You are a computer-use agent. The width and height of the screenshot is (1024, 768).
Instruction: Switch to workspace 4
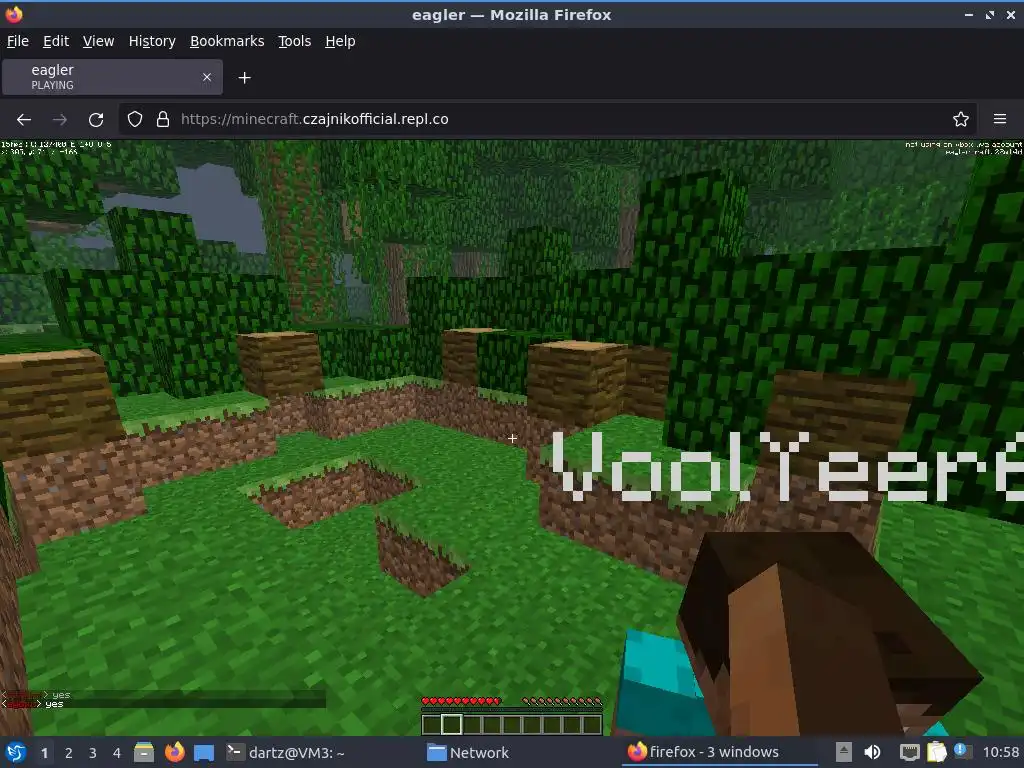pos(117,753)
